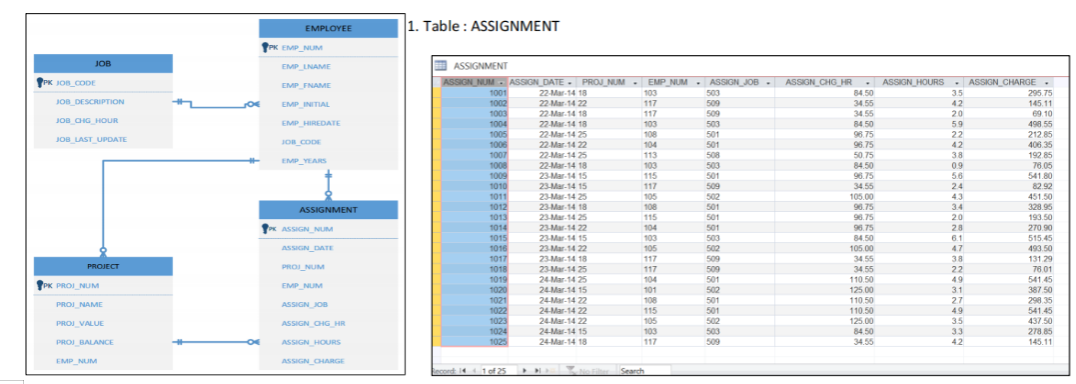Create new blank record via navigation bar

click(x=550, y=370)
